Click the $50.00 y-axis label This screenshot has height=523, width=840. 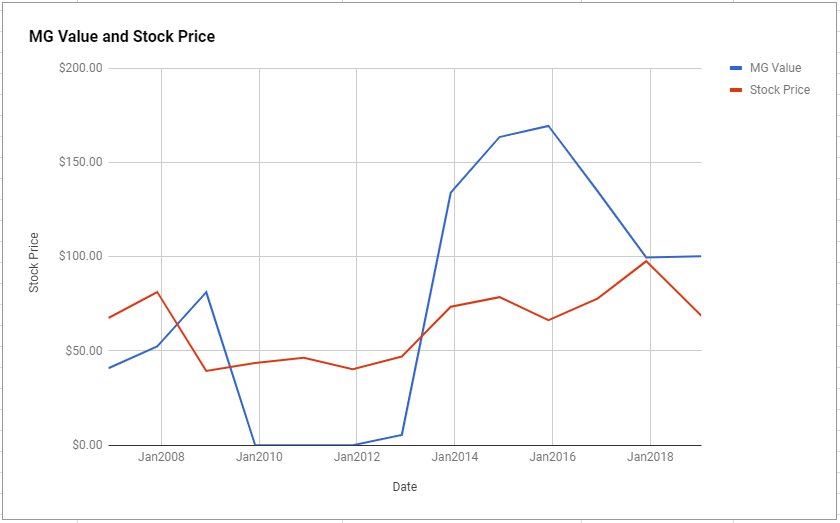[x=84, y=351]
